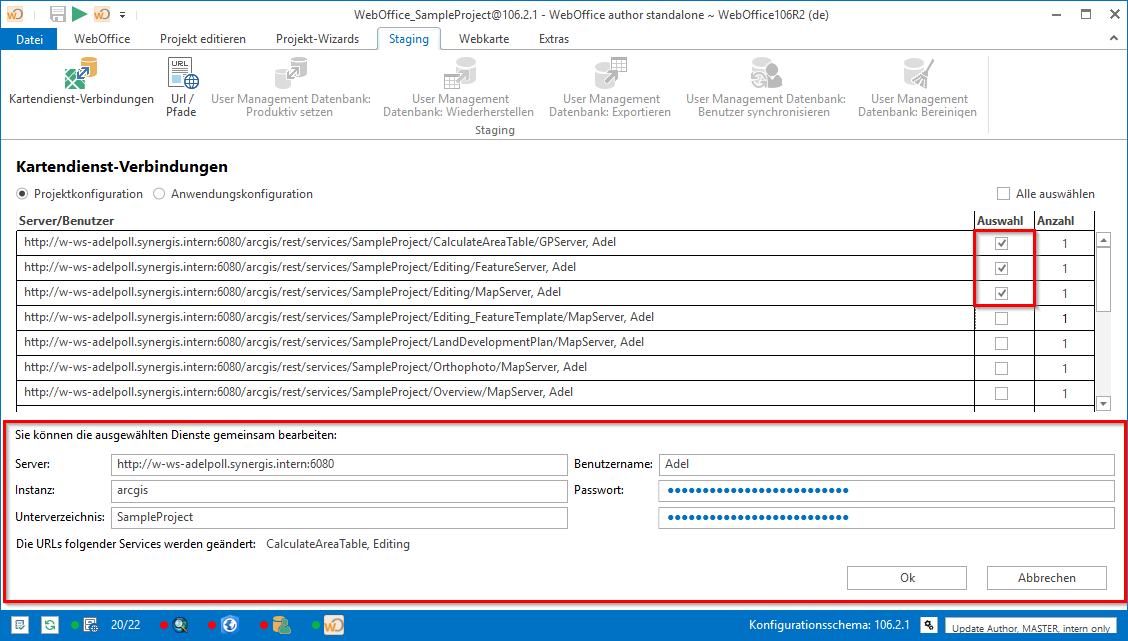Click the Unterverzeichnis input field
This screenshot has height=641, width=1128.
click(x=339, y=517)
